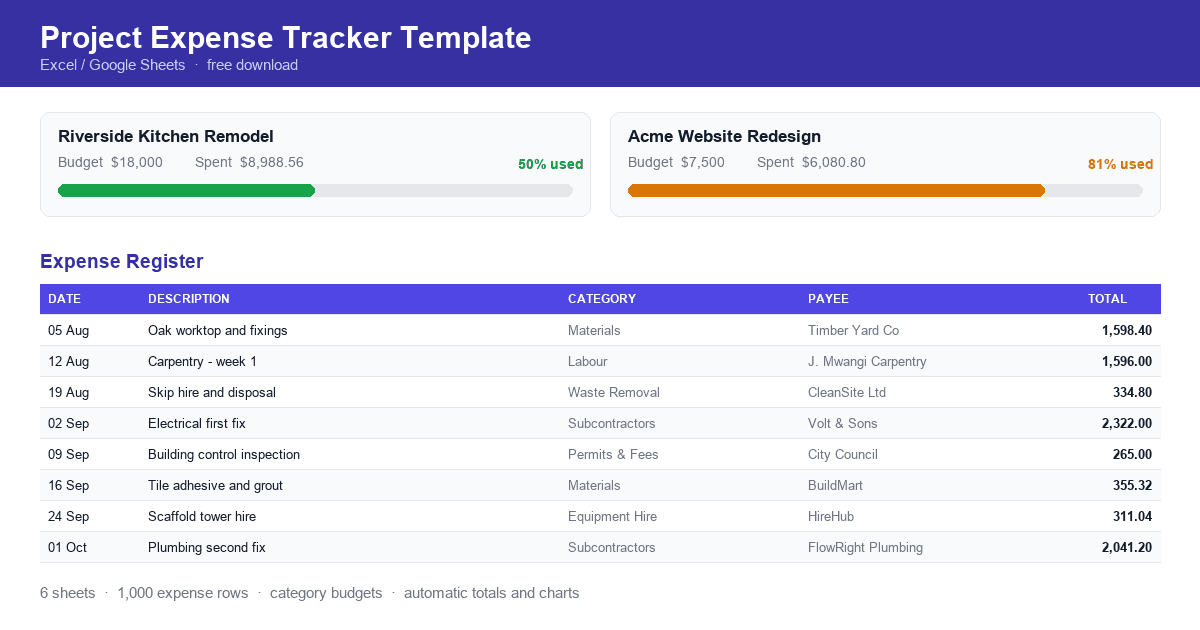Screen dimensions: 1200x630
Task: Click the 09 Sep date cell
Action: (x=68, y=454)
